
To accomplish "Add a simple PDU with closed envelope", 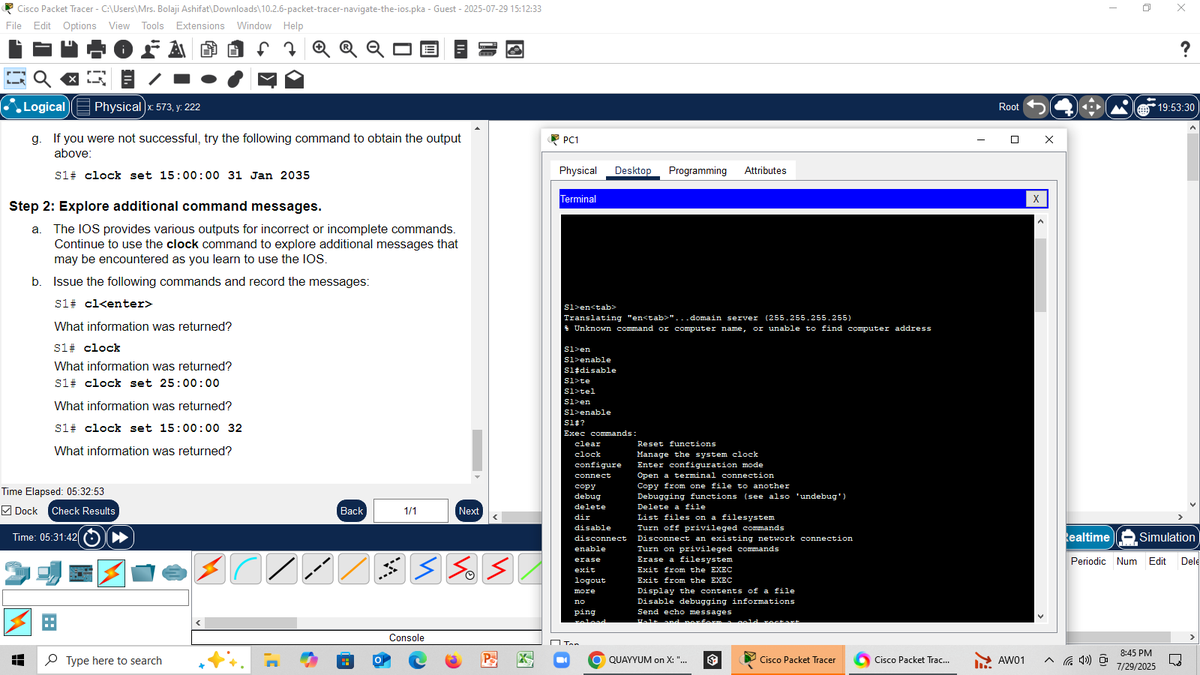I will coord(268,78).
